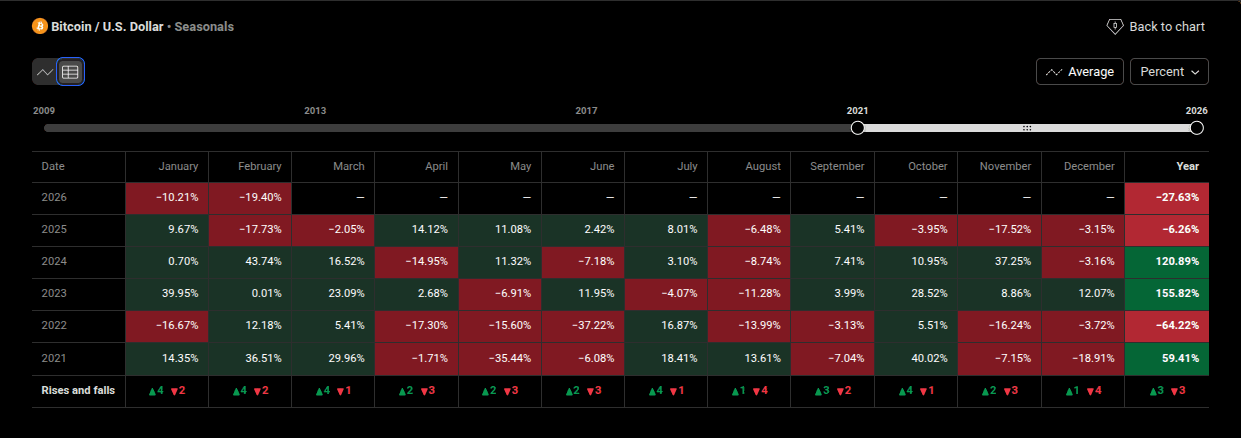Click the Back to chart diamond icon
Image resolution: width=1241 pixels, height=438 pixels.
point(1115,26)
